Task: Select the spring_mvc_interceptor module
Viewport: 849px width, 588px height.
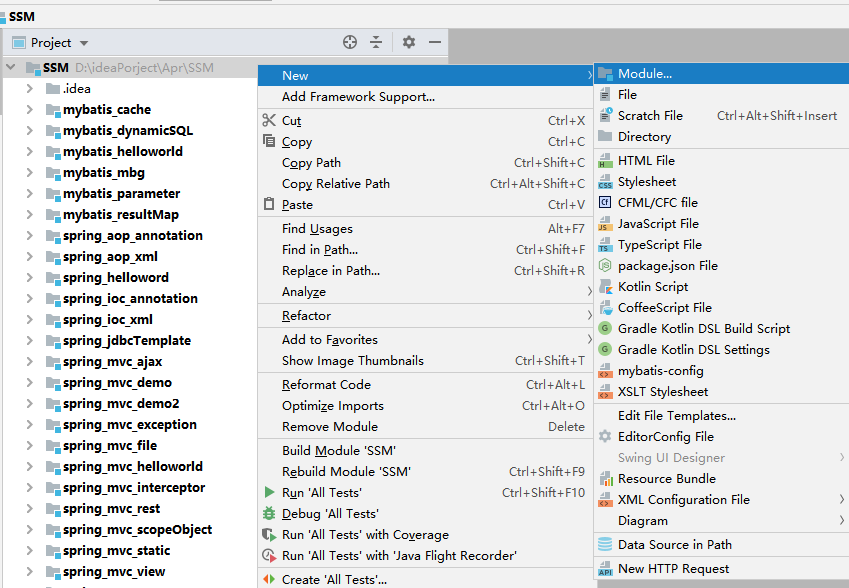Action: click(x=134, y=488)
